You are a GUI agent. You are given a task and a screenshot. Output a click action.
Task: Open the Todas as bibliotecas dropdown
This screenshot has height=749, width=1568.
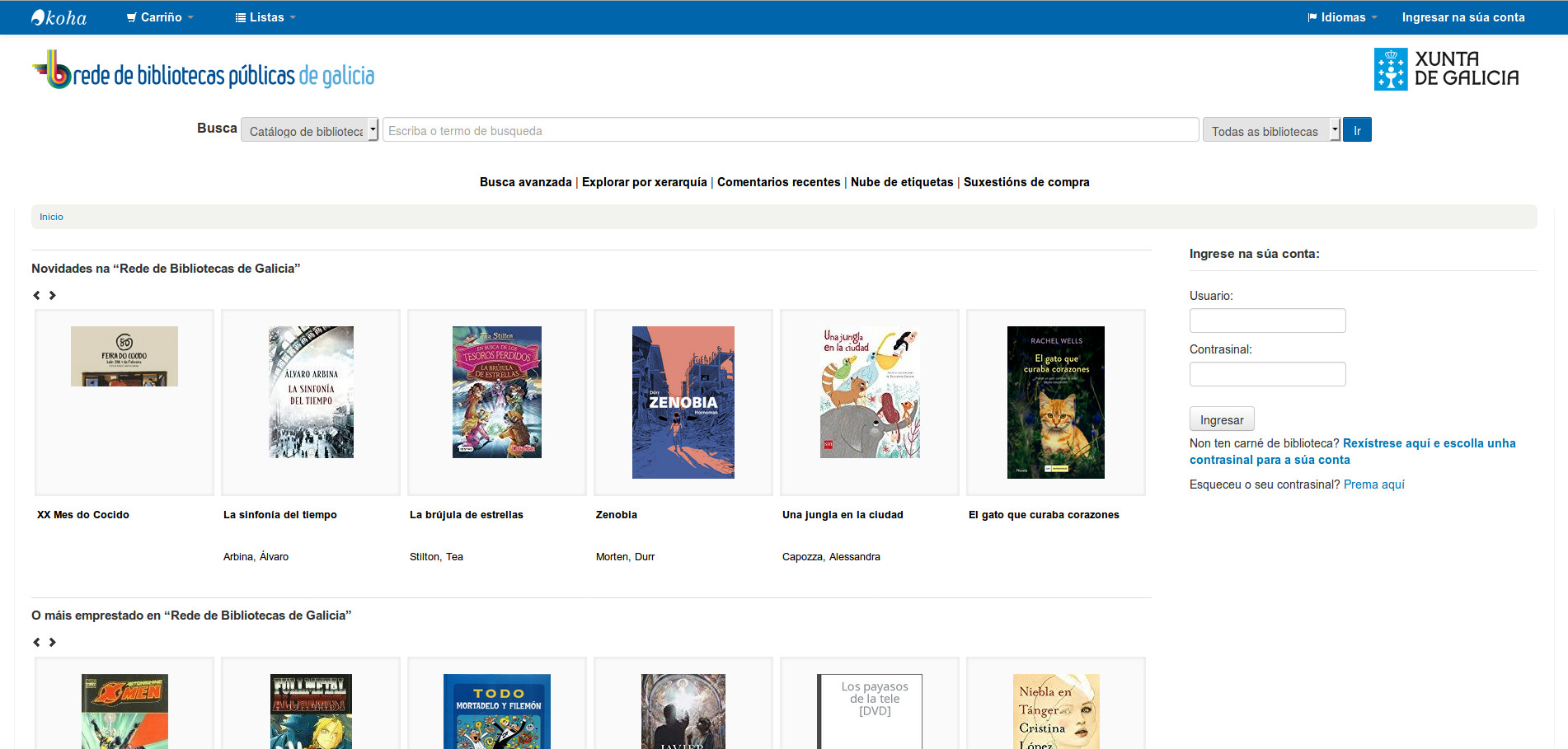pos(1270,130)
